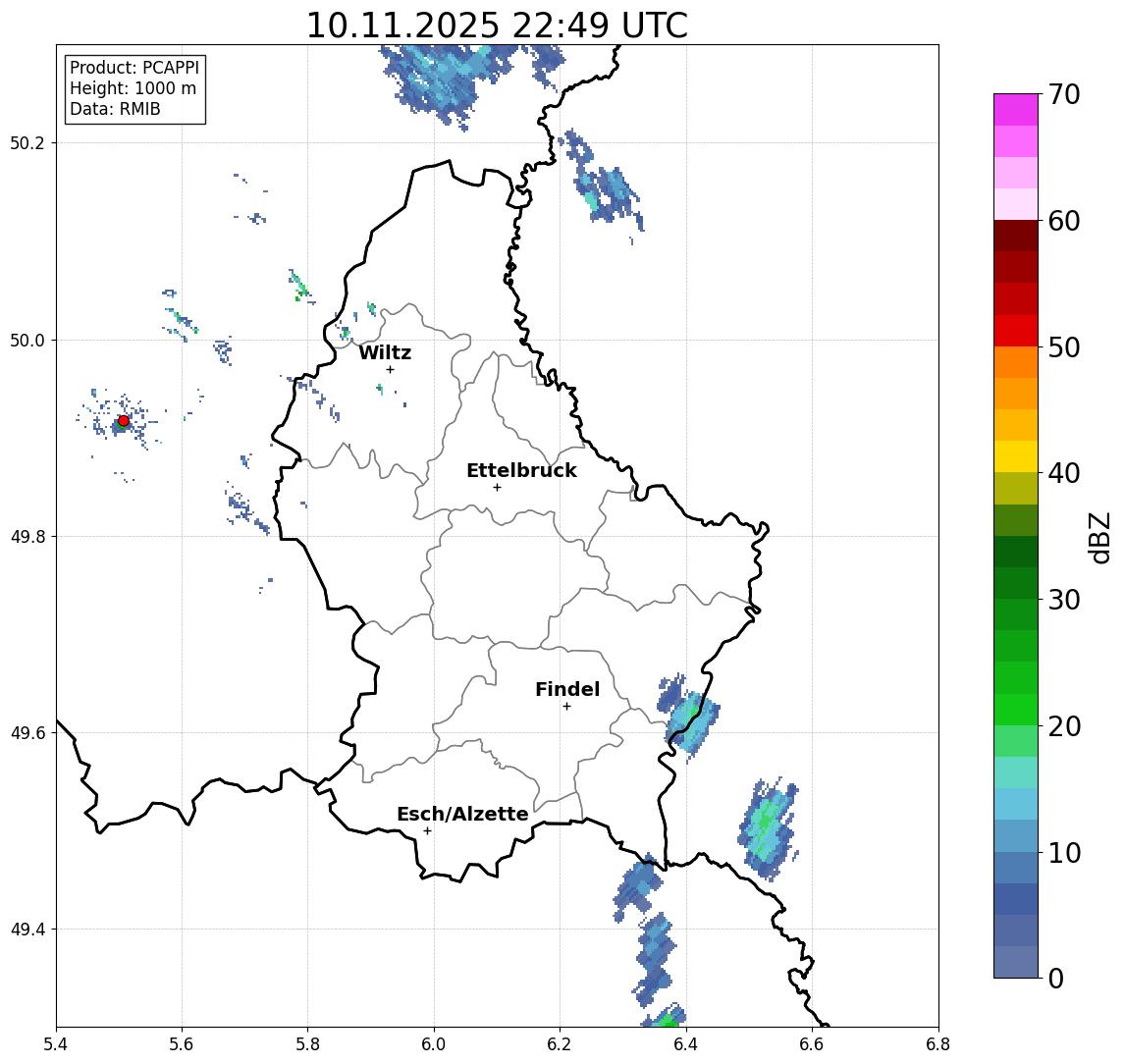Click the latitude tick label 50.0
The width and height of the screenshot is (1124, 1064).
[27, 340]
